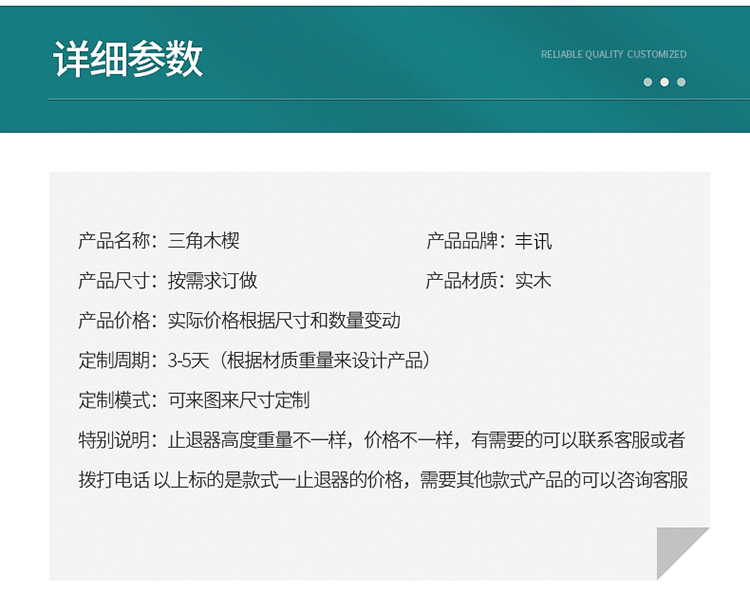Click the brand name 丰讯

pos(533,241)
